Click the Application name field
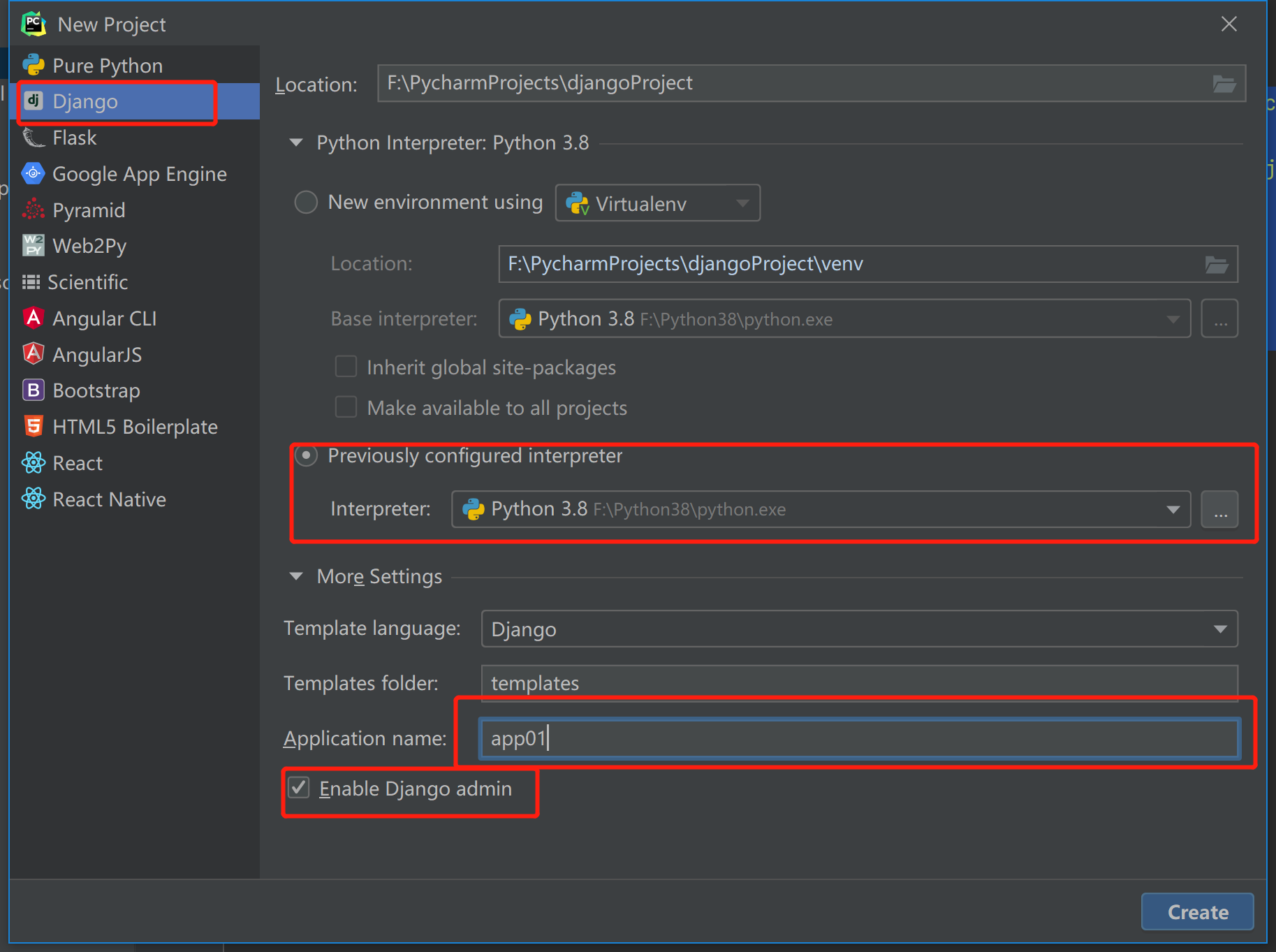 tap(859, 738)
